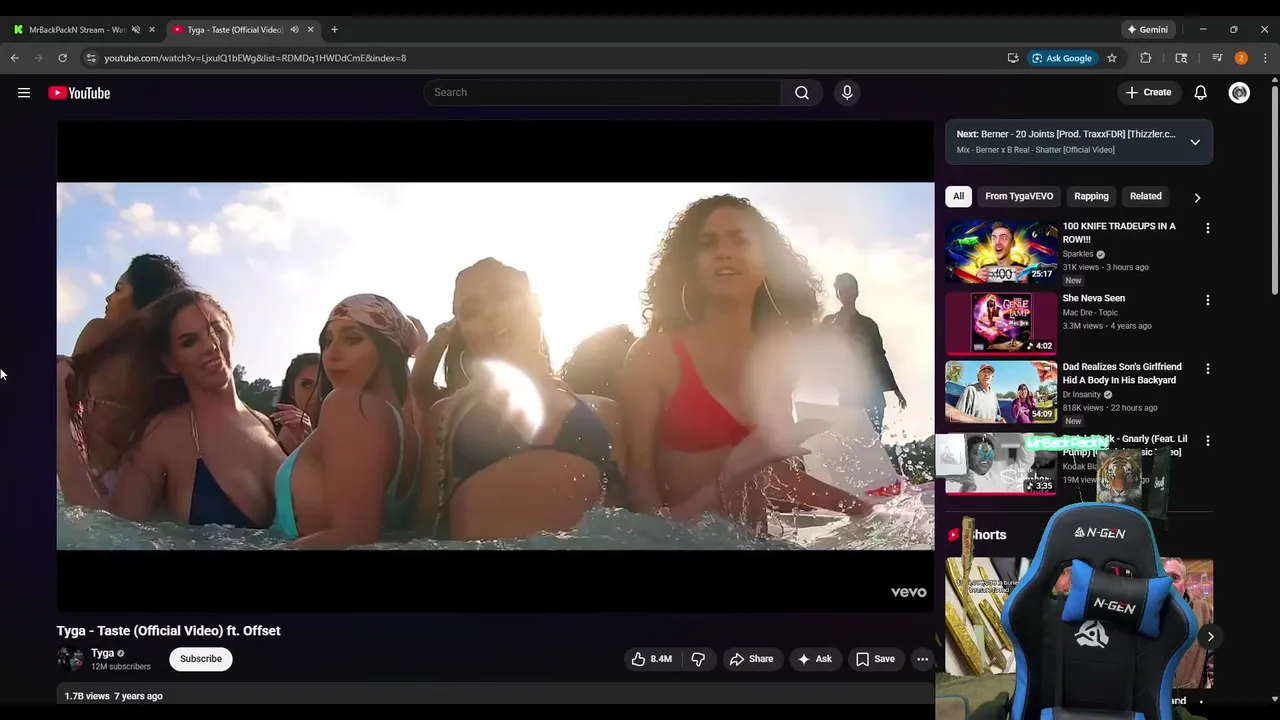
Task: Open Tyga channel name link
Action: [x=103, y=653]
